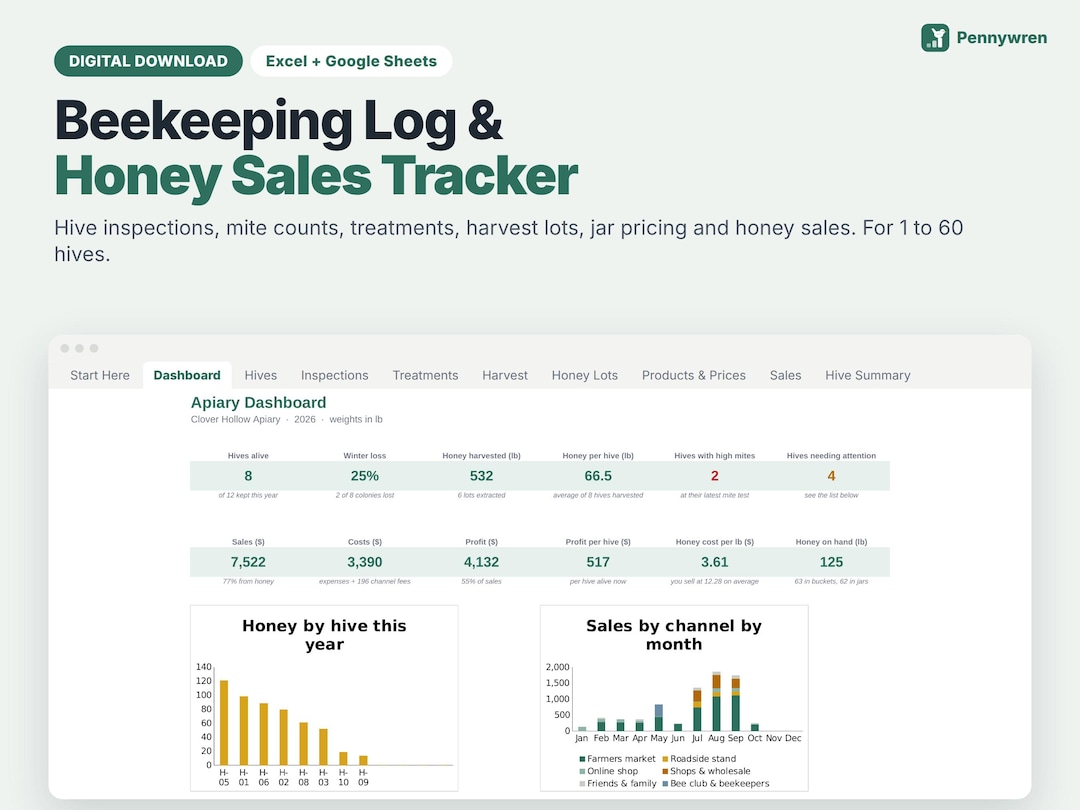Select the Dashboard tab

coord(187,375)
